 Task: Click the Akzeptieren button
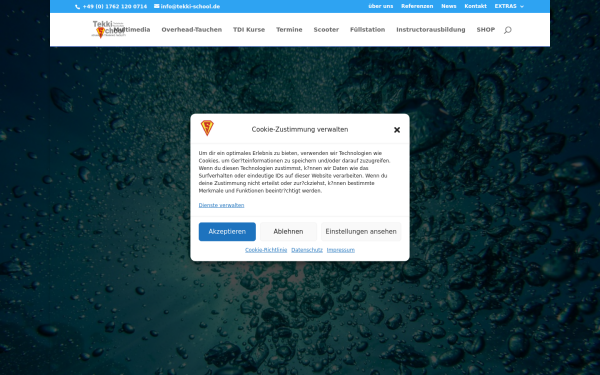227,232
